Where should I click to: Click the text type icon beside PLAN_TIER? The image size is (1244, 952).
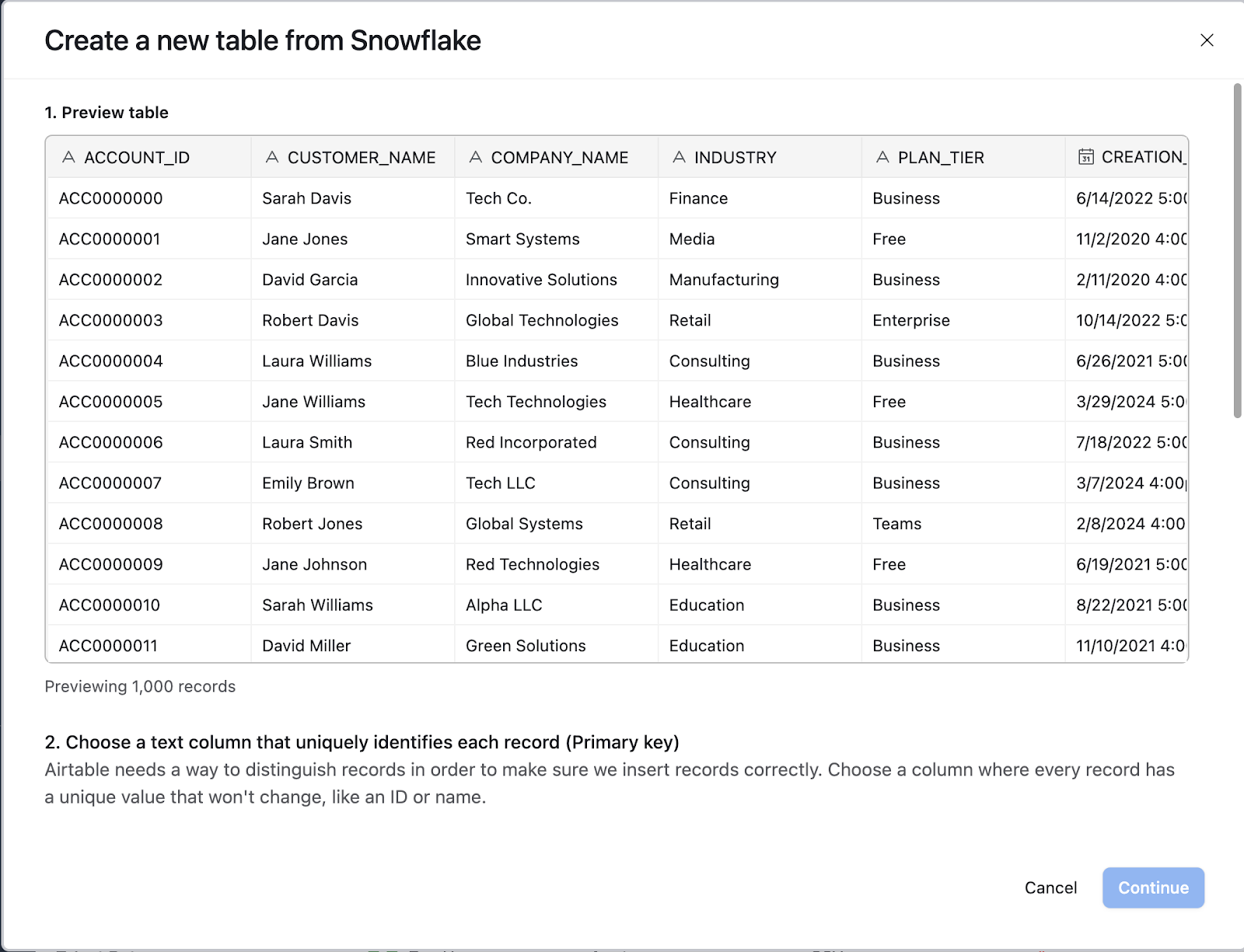click(882, 157)
